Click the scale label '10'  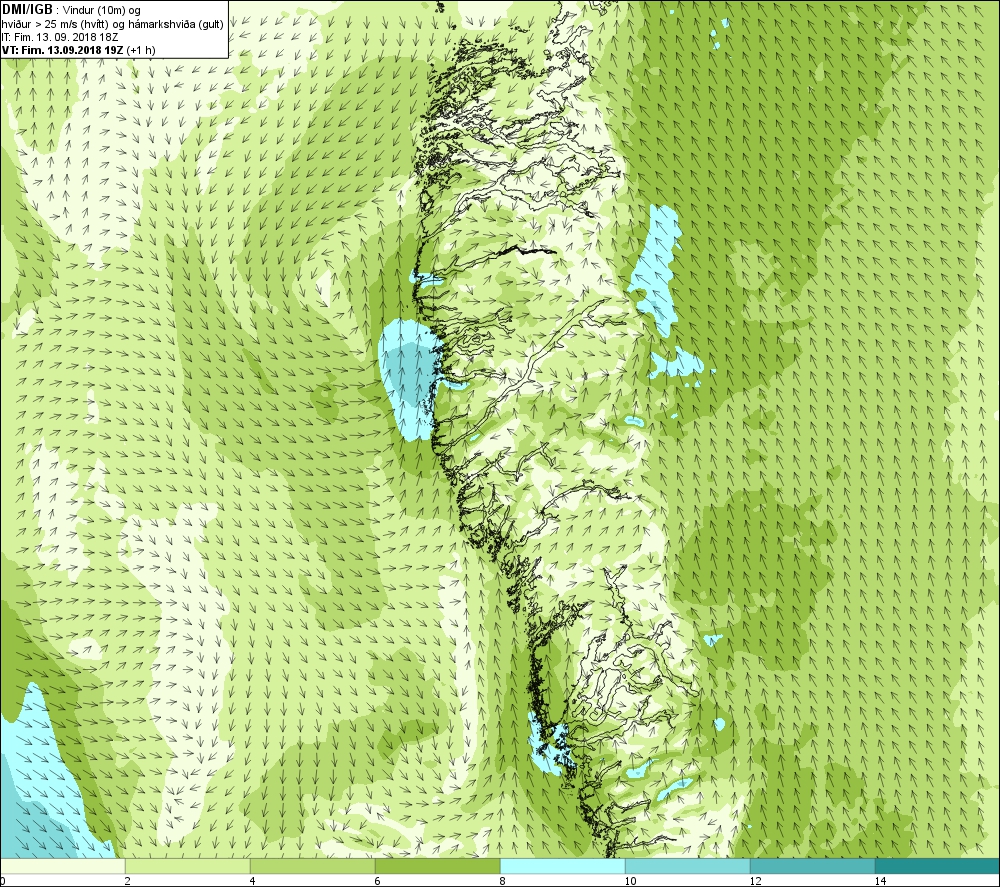coord(630,881)
